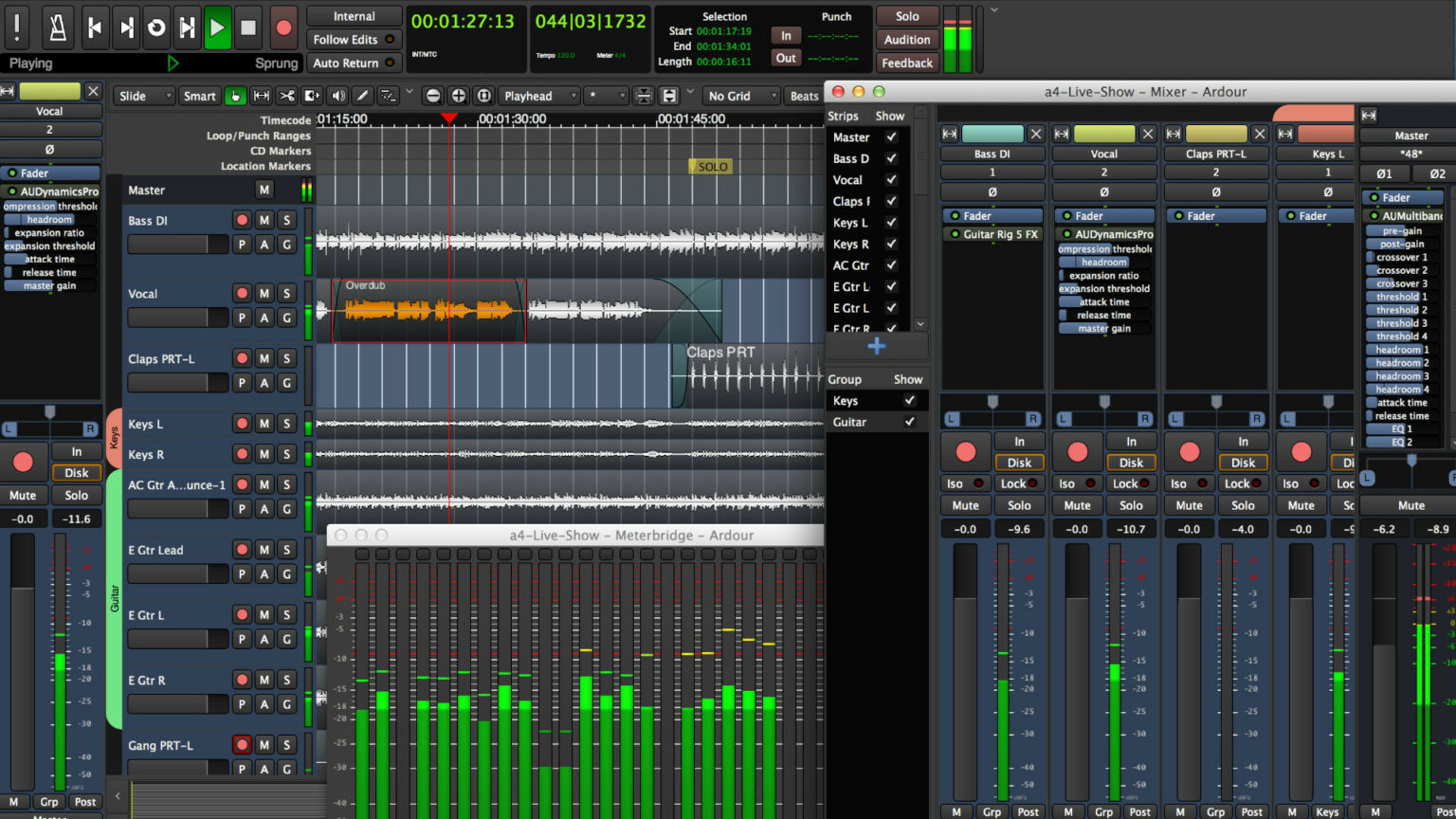The height and width of the screenshot is (819, 1456).
Task: Select the Range tool
Action: pos(261,96)
